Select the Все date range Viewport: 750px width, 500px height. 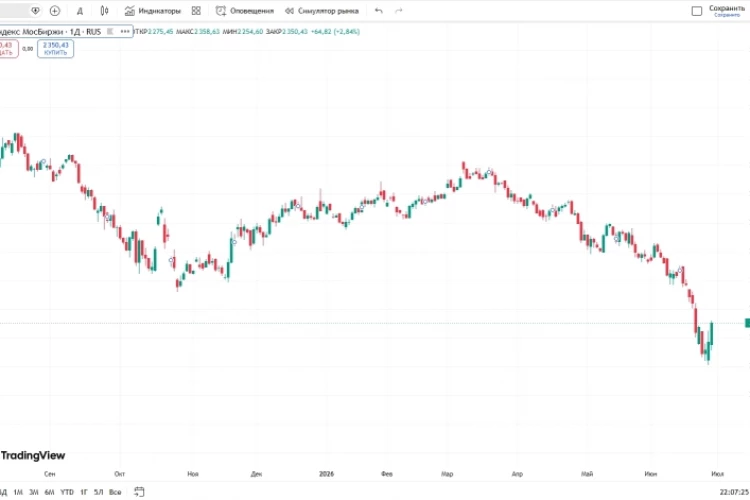pos(115,492)
